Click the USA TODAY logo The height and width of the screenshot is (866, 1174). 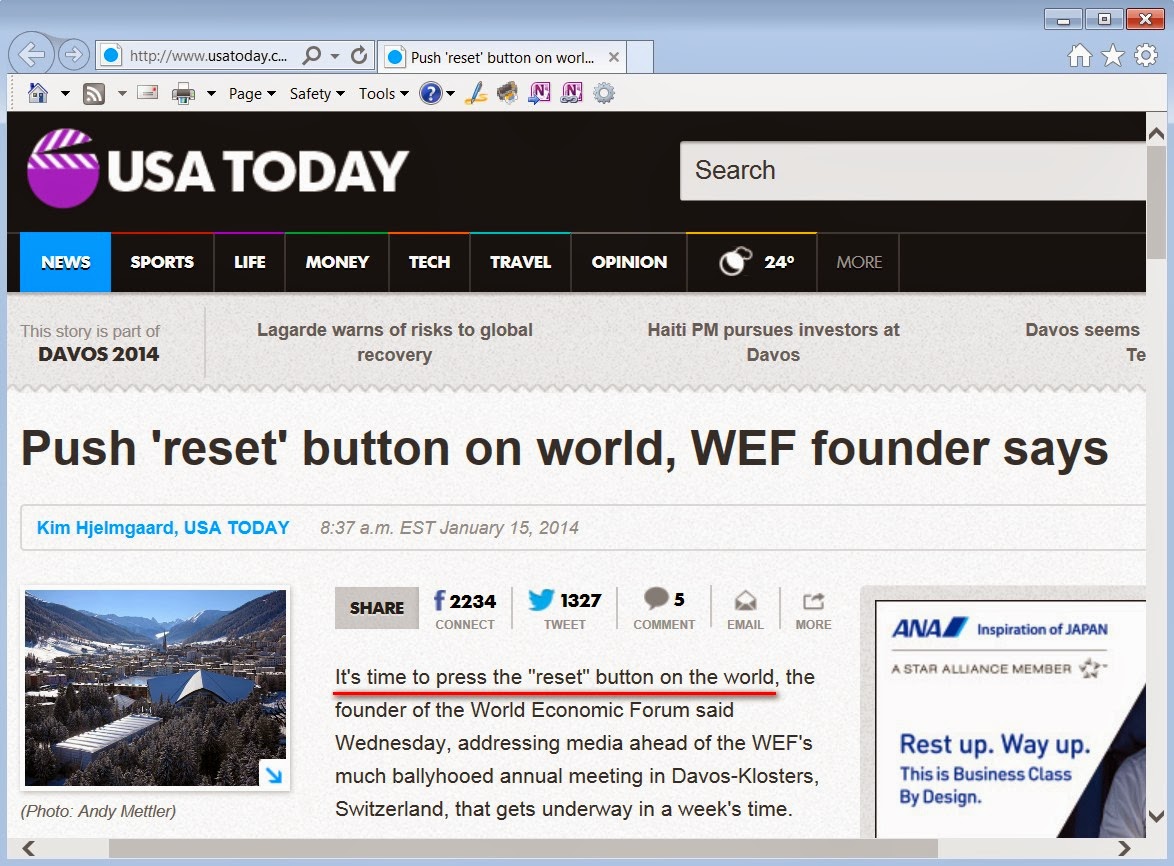218,169
